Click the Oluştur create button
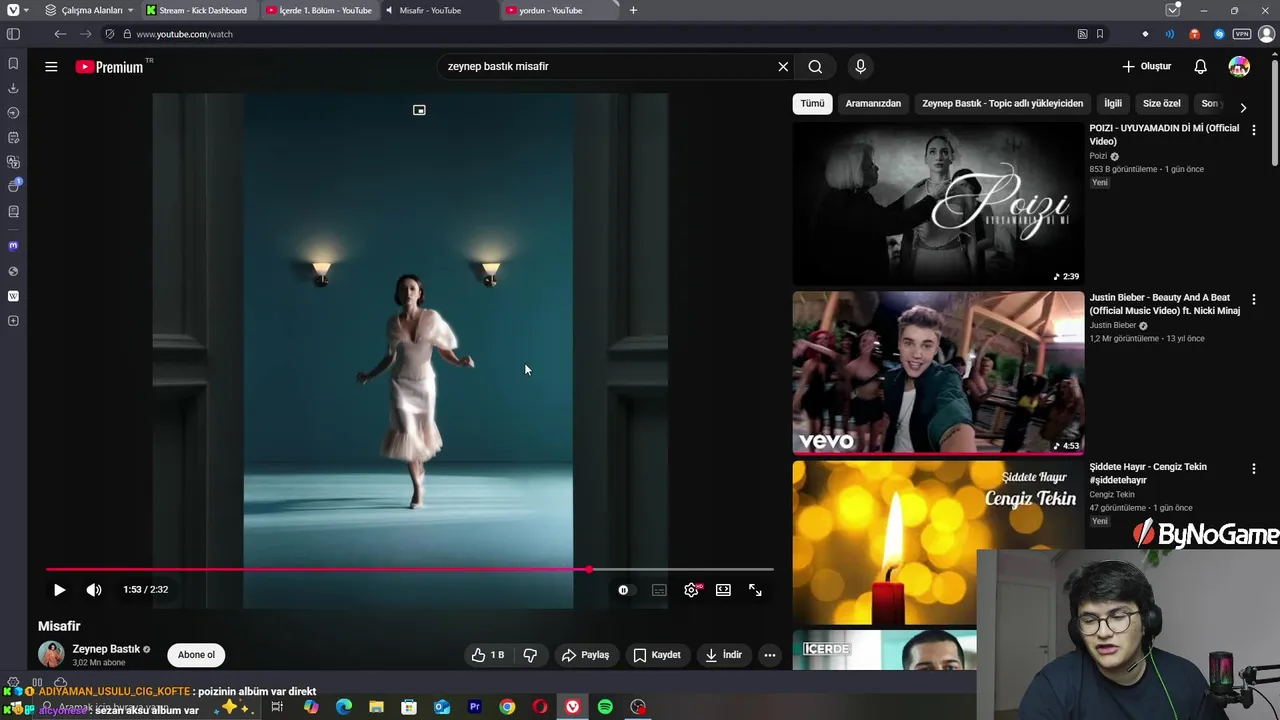Viewport: 1280px width, 720px height. [1146, 67]
